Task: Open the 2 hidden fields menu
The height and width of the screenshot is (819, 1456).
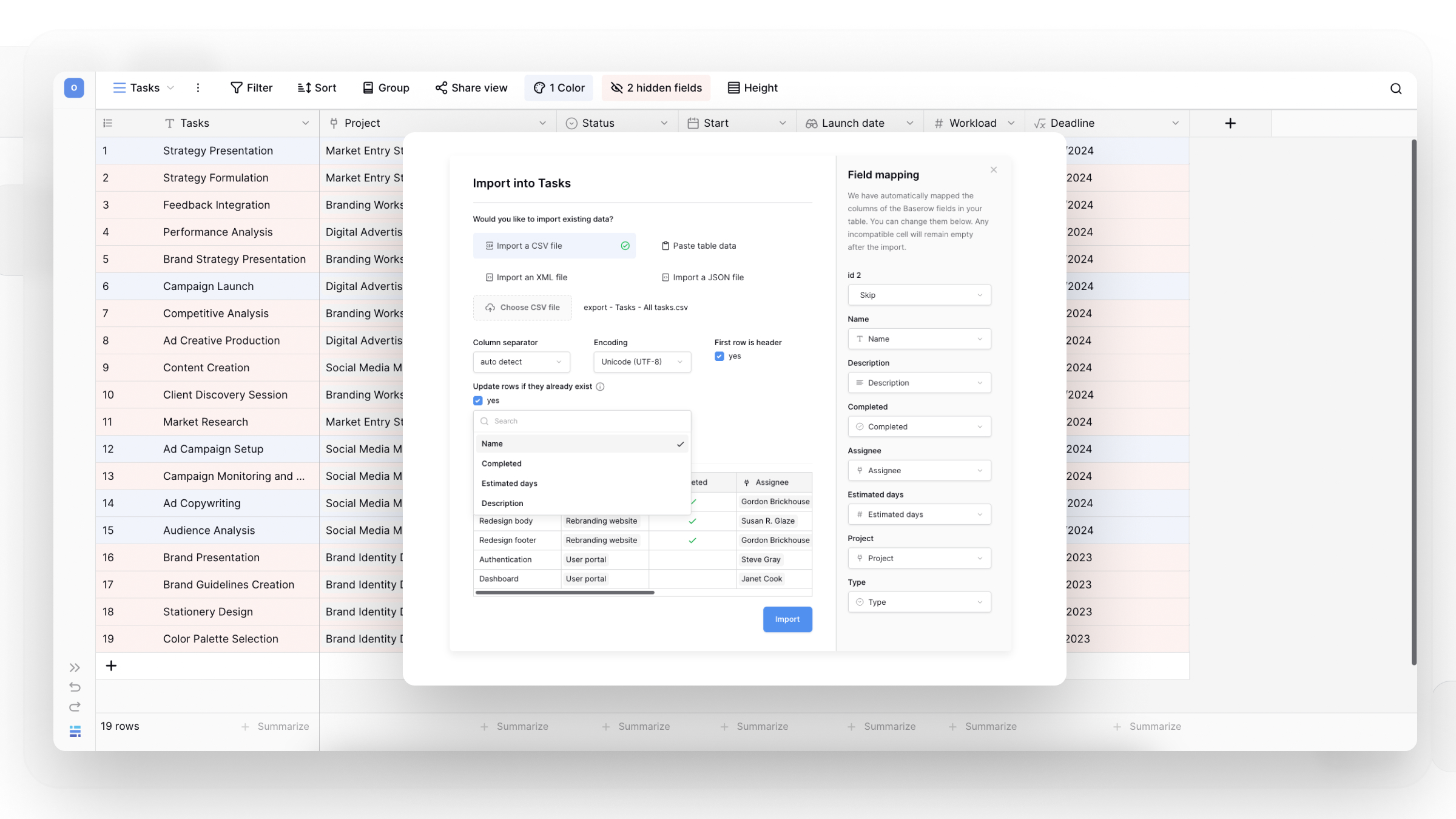Action: pyautogui.click(x=656, y=88)
